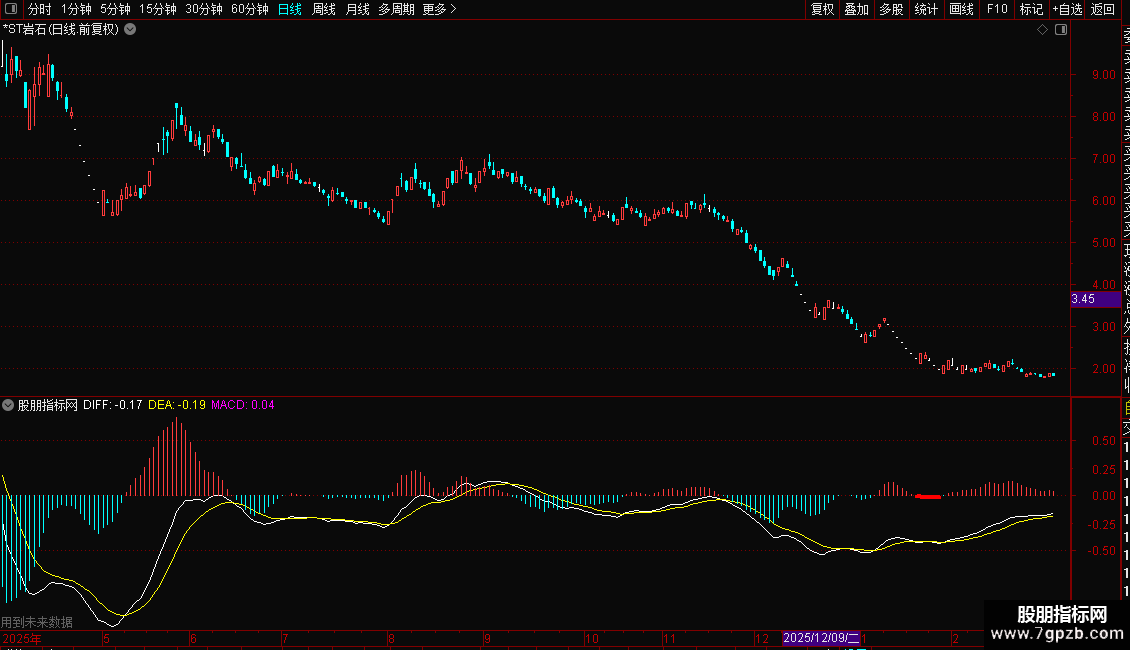Click the 5.00 price axis label
Screen dimensions: 1130x650
[1103, 243]
